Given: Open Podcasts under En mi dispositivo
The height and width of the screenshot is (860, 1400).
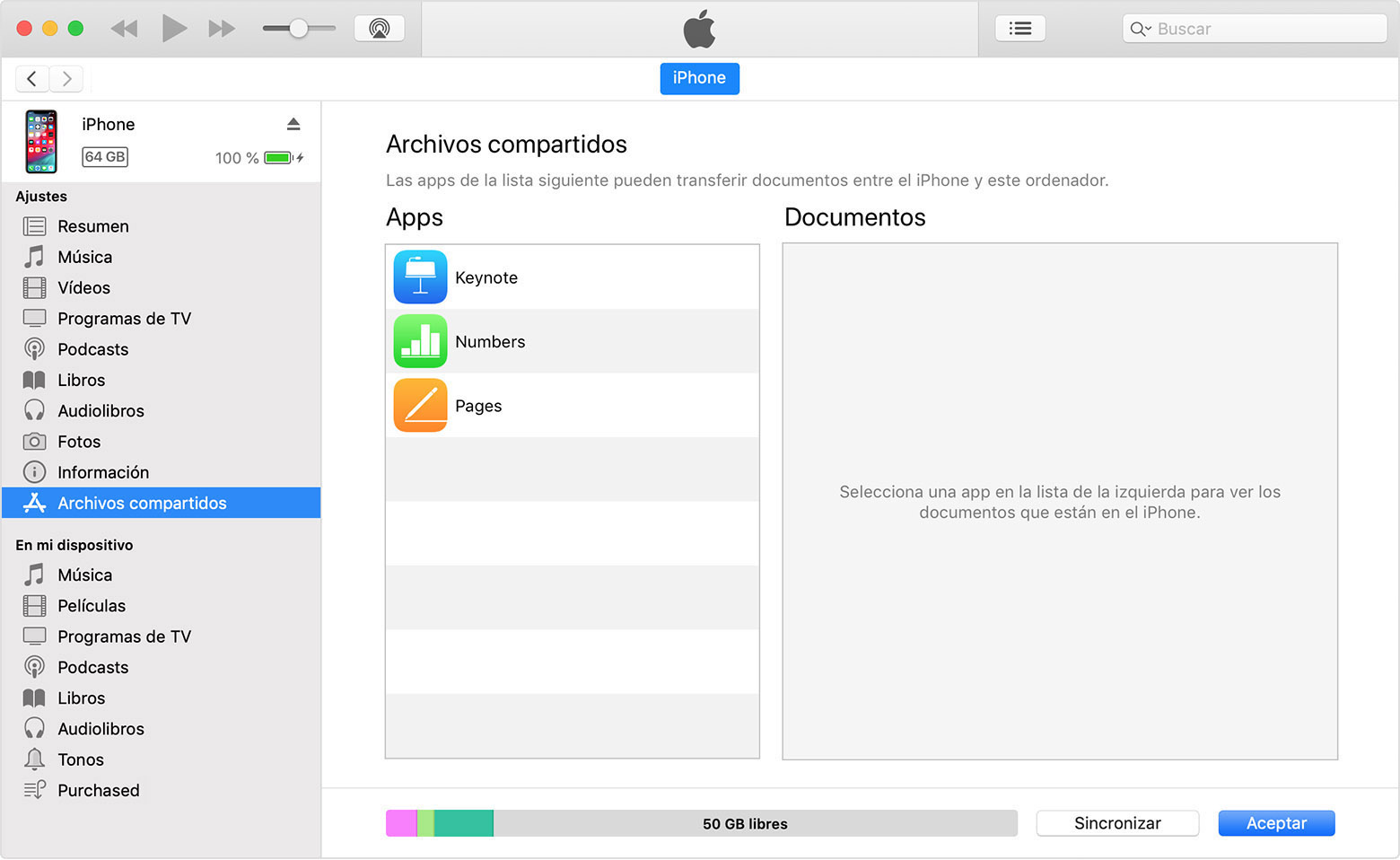Looking at the screenshot, I should point(162,667).
